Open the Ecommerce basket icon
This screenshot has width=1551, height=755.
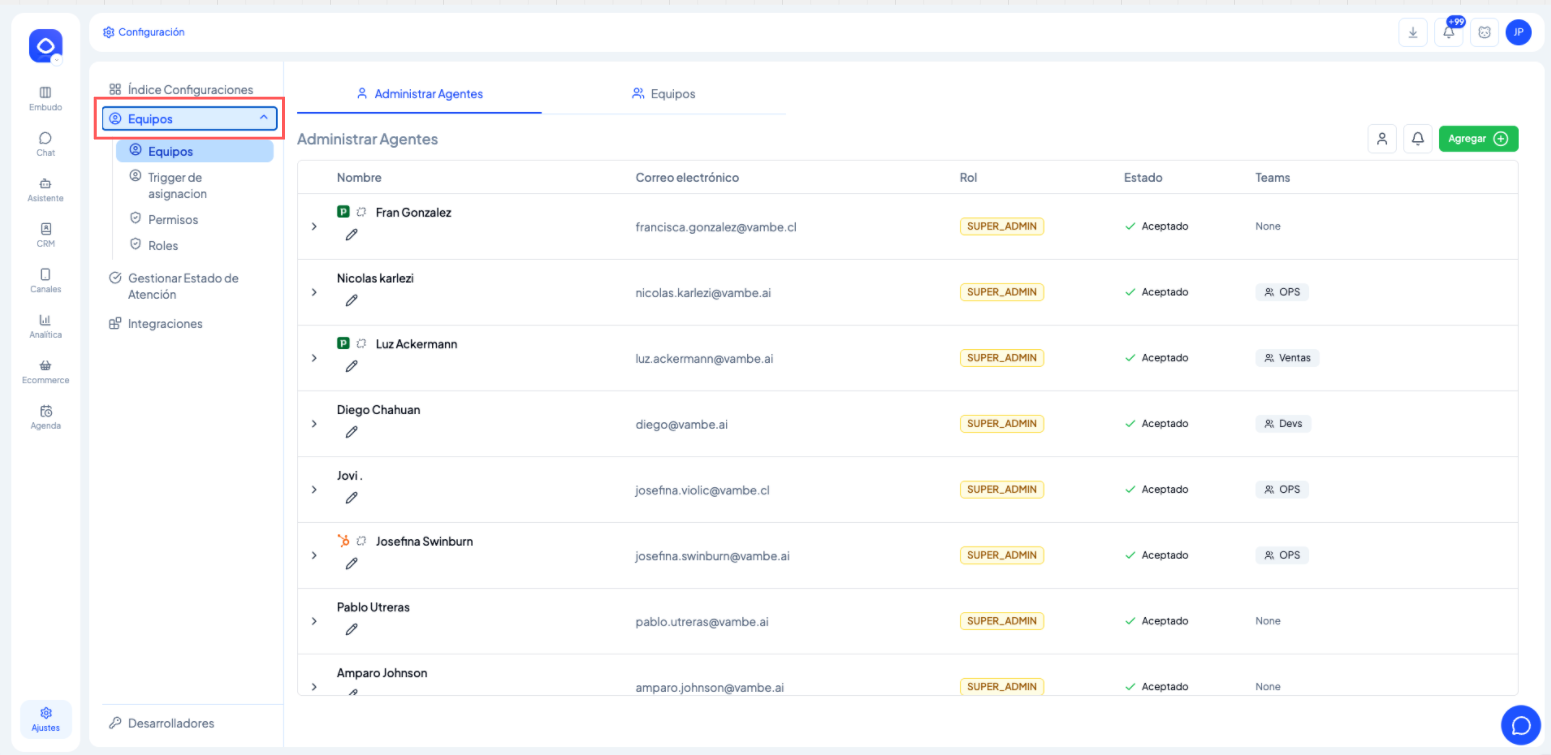45,371
